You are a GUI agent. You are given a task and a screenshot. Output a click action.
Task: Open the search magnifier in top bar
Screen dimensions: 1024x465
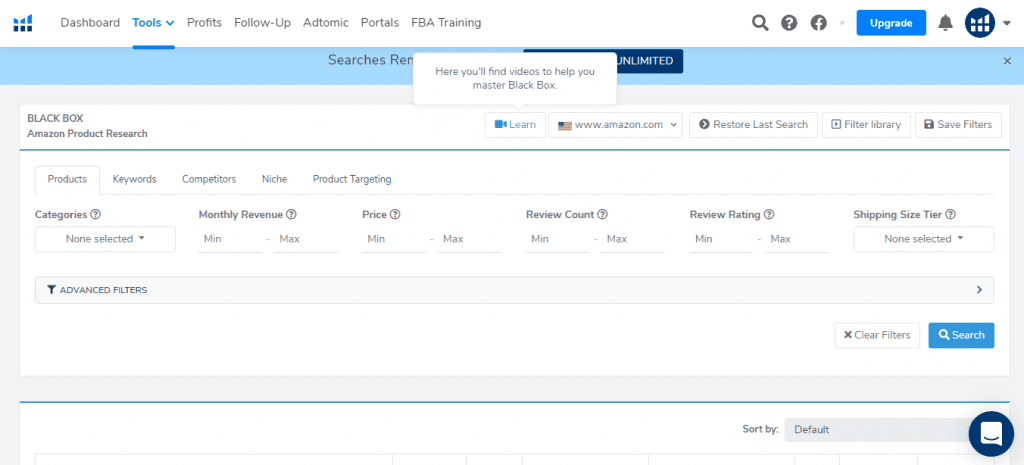(x=760, y=23)
